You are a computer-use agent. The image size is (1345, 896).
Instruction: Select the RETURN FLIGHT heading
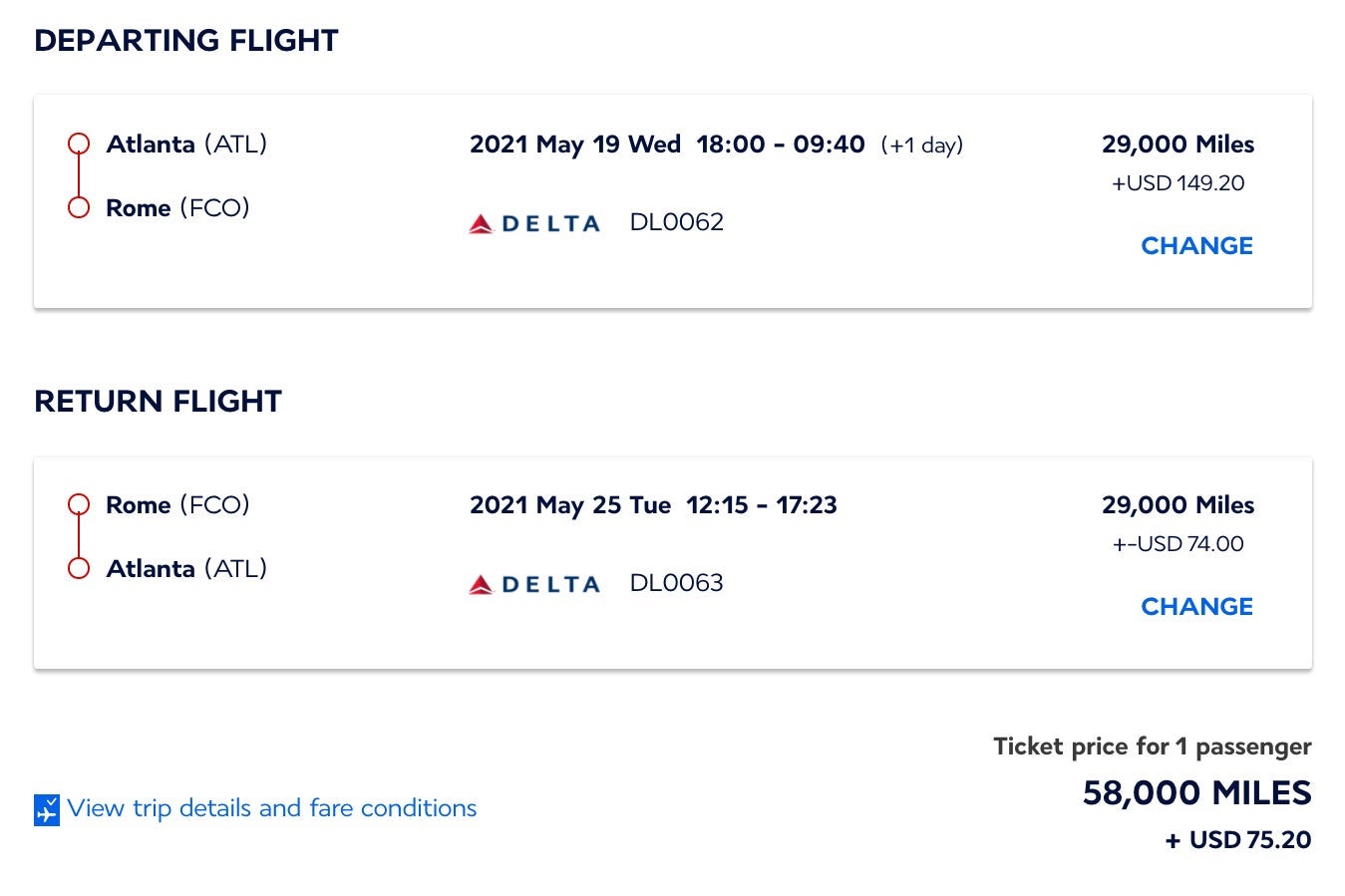coord(159,402)
